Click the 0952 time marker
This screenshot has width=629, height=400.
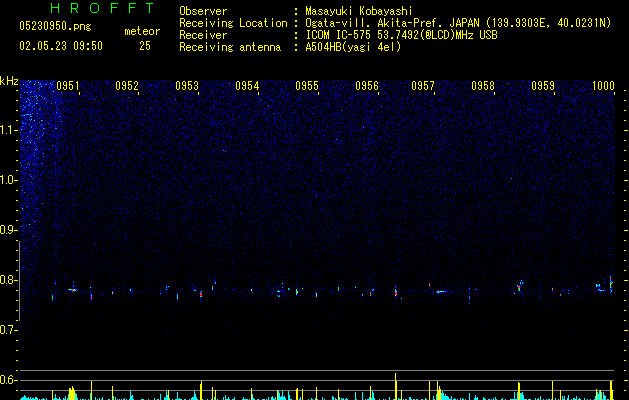coord(127,86)
